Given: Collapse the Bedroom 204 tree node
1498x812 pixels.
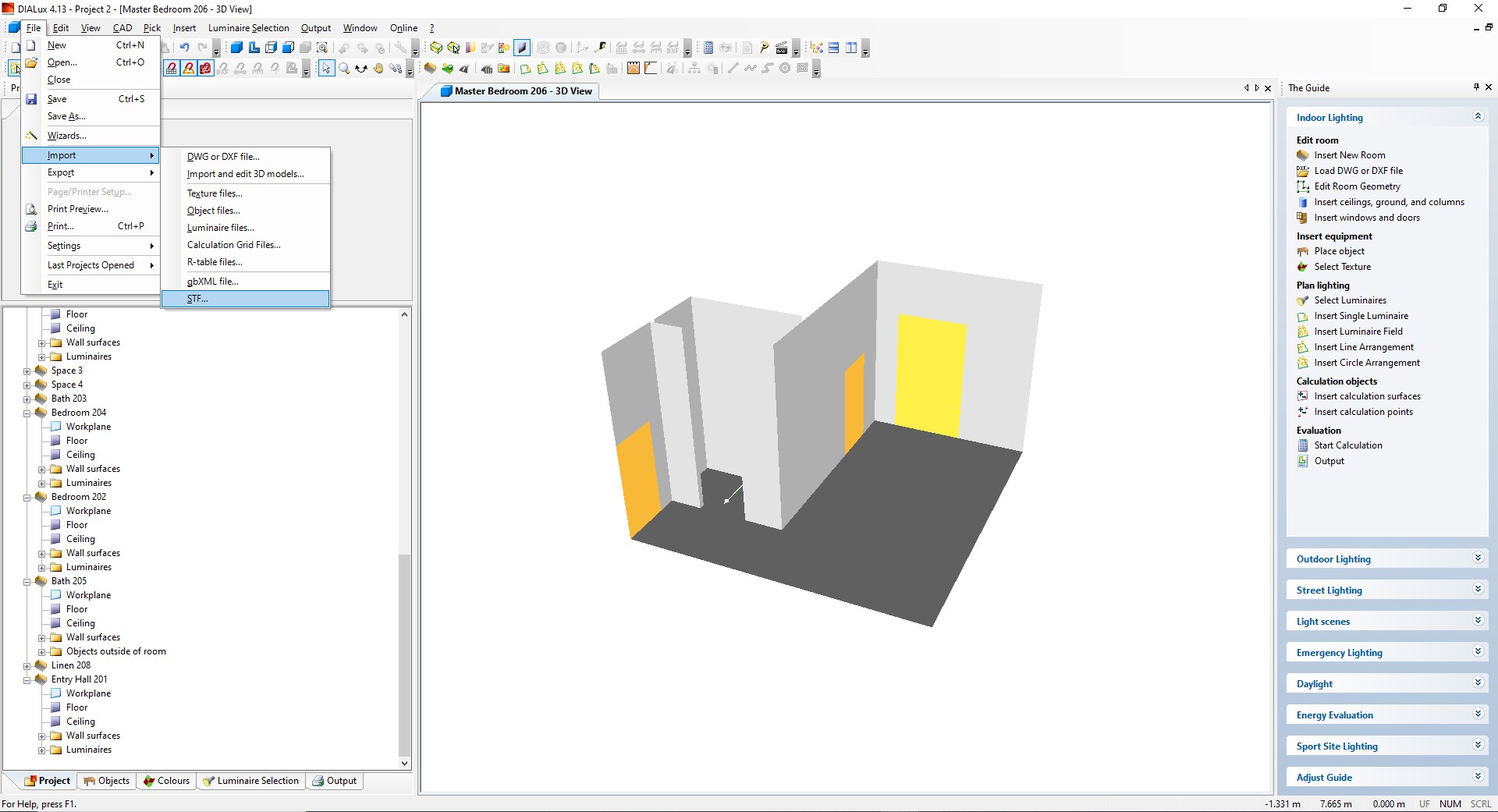Looking at the screenshot, I should point(28,414).
